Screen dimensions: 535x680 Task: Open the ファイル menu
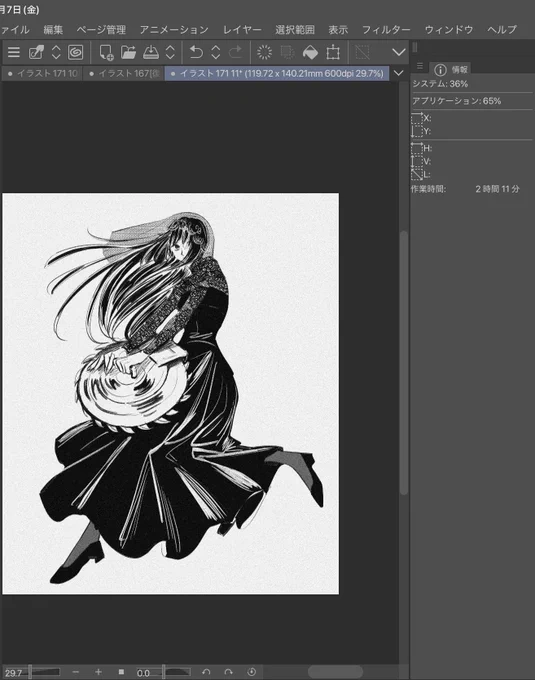coord(14,29)
